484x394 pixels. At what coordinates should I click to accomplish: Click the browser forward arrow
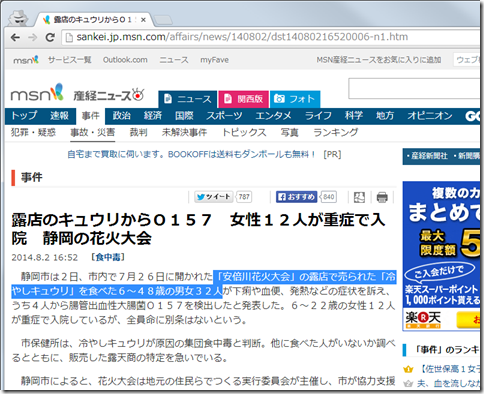(x=32, y=37)
